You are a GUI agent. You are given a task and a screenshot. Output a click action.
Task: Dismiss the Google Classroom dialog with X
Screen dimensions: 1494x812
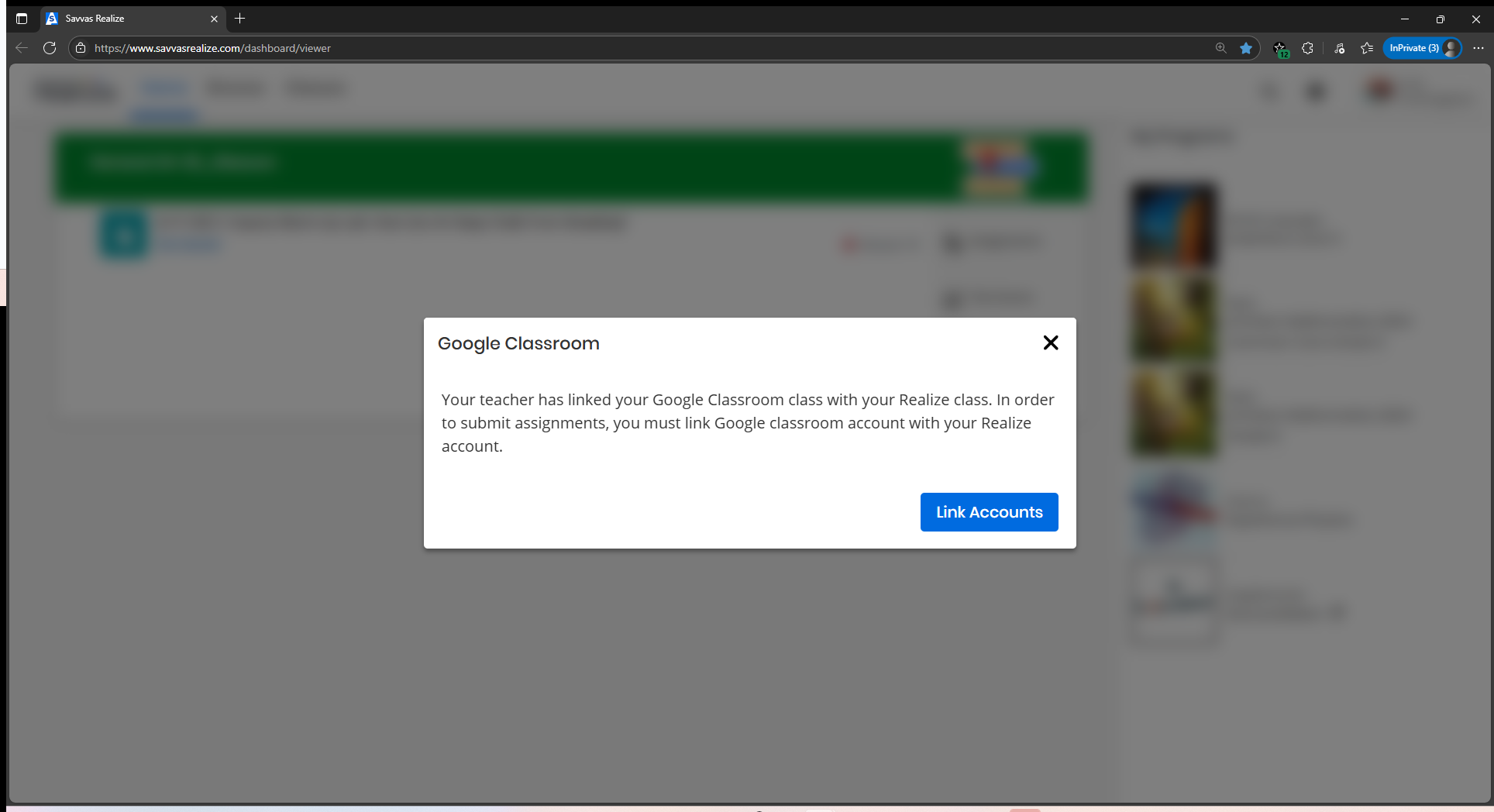pyautogui.click(x=1050, y=342)
